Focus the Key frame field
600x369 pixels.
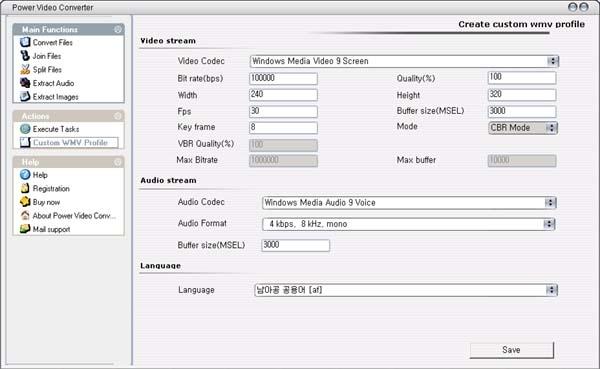[x=283, y=127]
